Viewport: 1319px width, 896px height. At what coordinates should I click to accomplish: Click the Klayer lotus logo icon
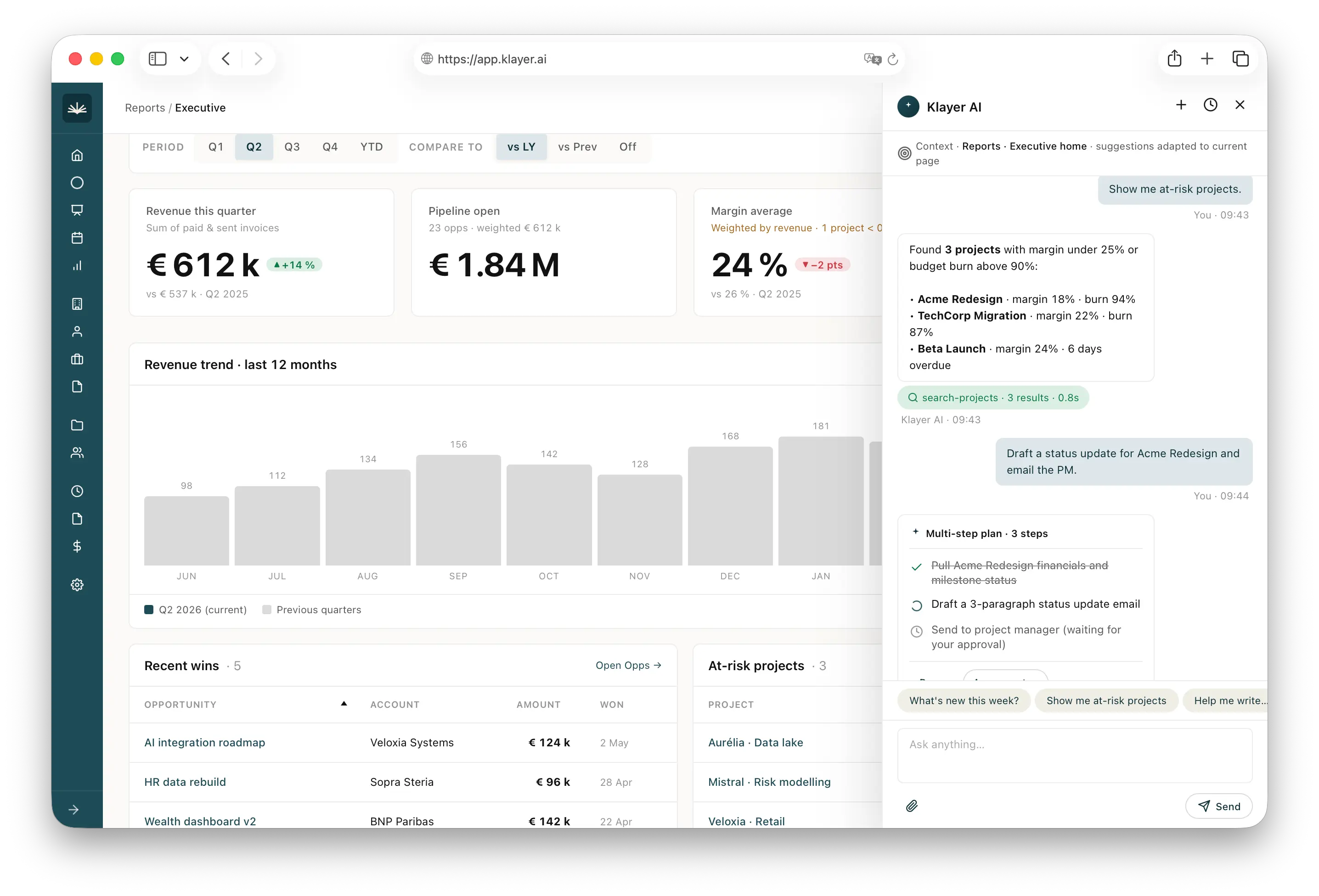77,108
